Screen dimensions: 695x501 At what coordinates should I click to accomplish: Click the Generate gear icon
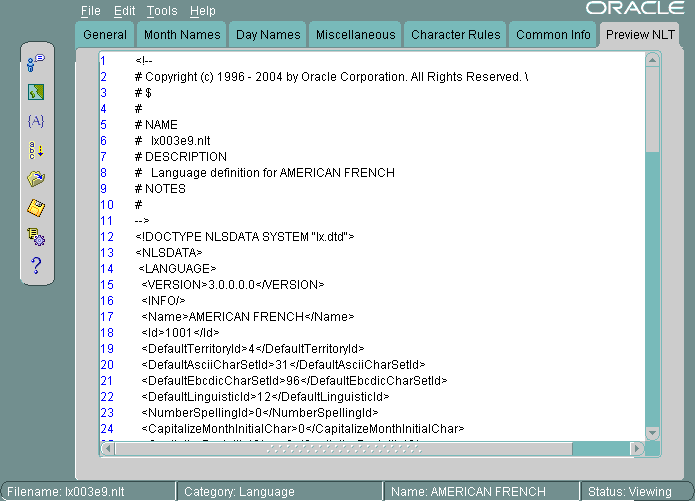(36, 237)
